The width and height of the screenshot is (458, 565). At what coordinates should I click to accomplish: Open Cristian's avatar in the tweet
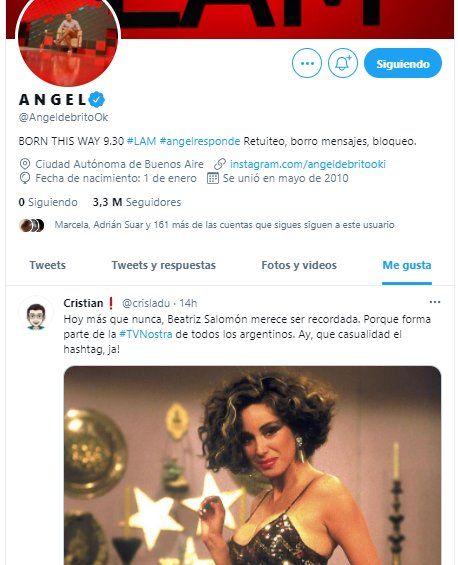[x=36, y=316]
